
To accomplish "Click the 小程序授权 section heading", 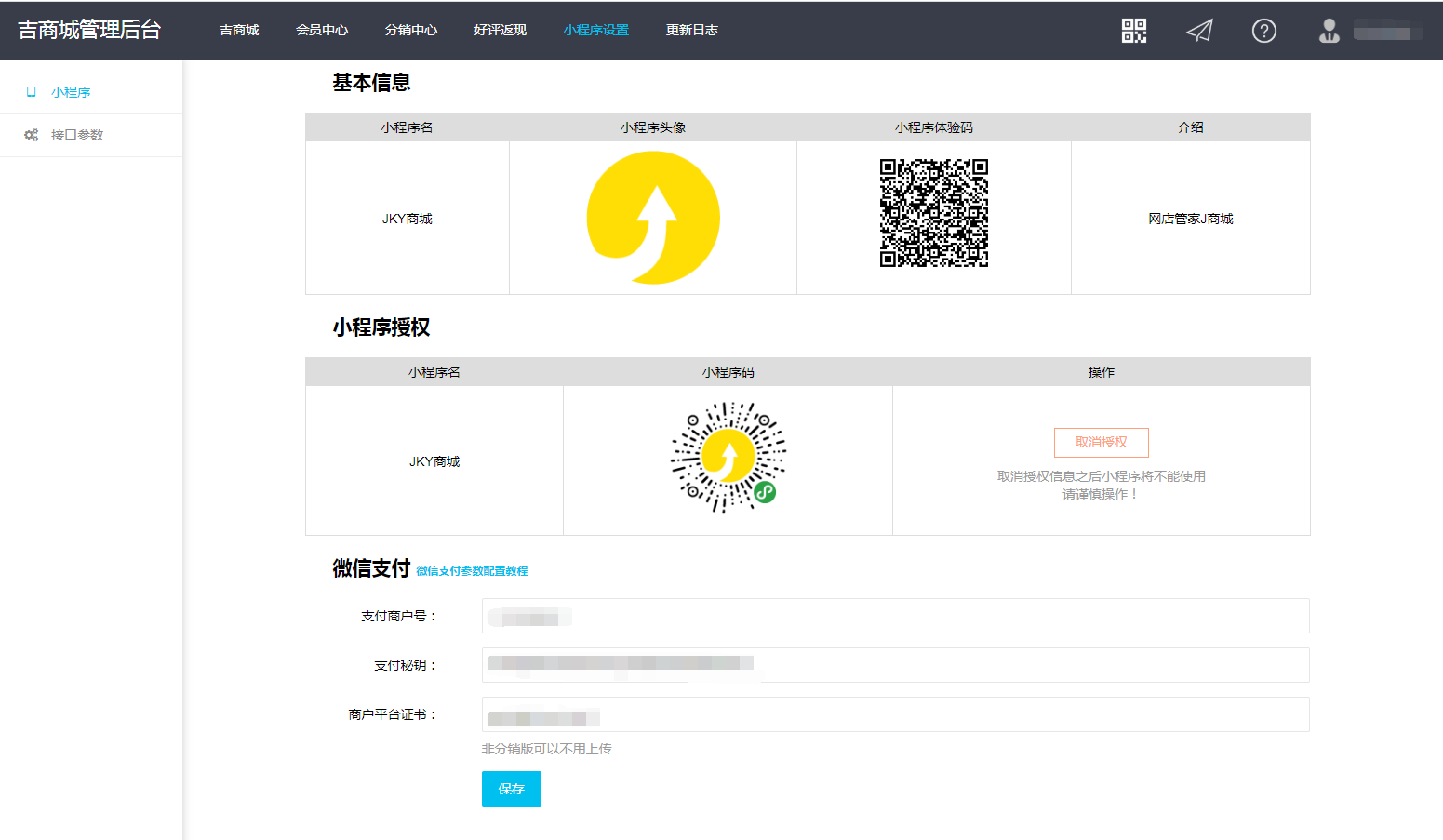I will tap(381, 327).
